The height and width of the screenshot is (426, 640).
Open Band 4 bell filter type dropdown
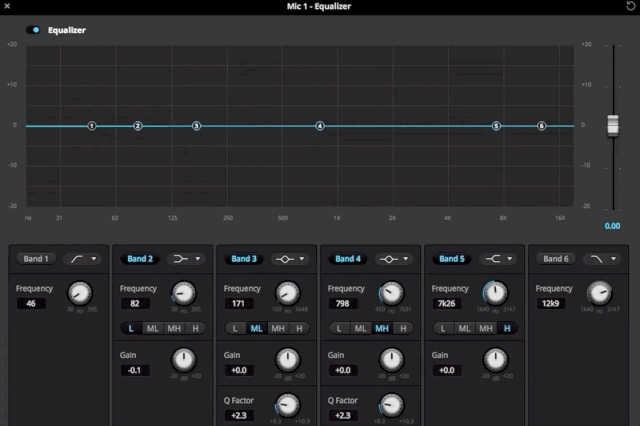[x=394, y=259]
